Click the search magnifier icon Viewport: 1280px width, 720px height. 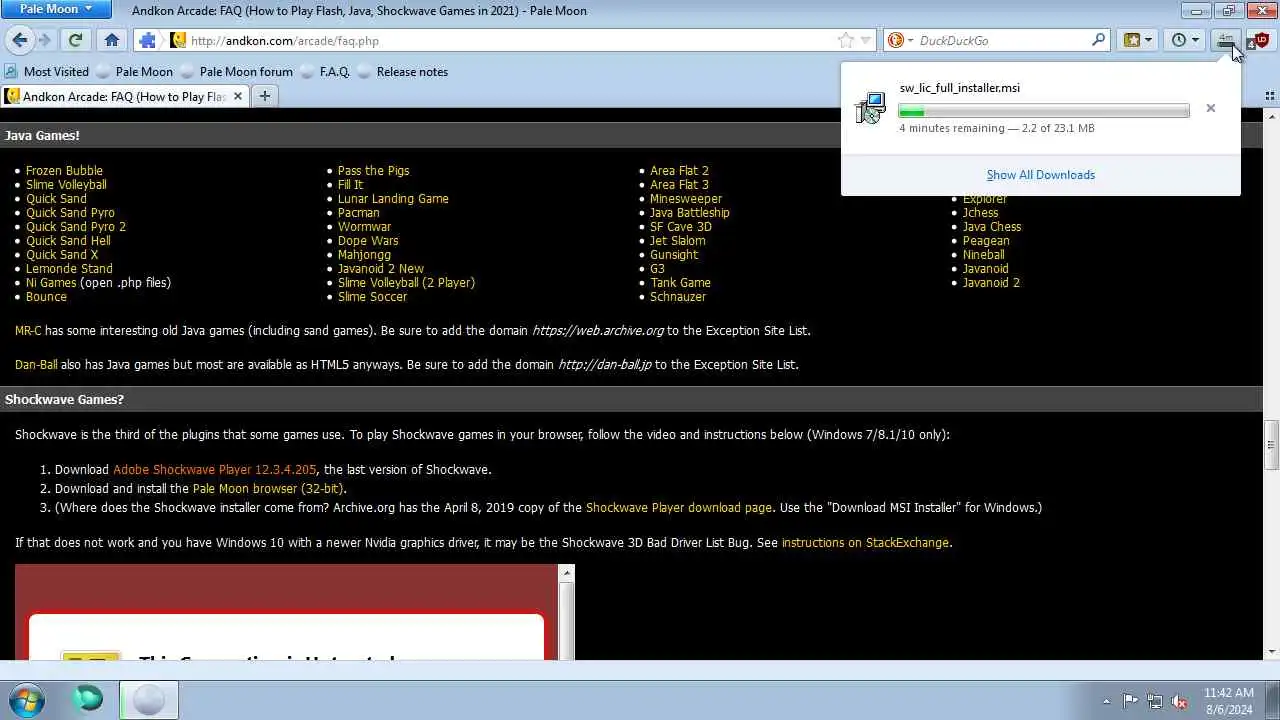(x=1098, y=41)
